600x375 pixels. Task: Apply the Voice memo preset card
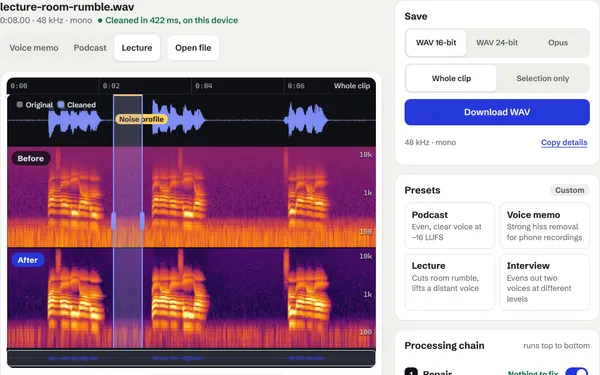544,226
